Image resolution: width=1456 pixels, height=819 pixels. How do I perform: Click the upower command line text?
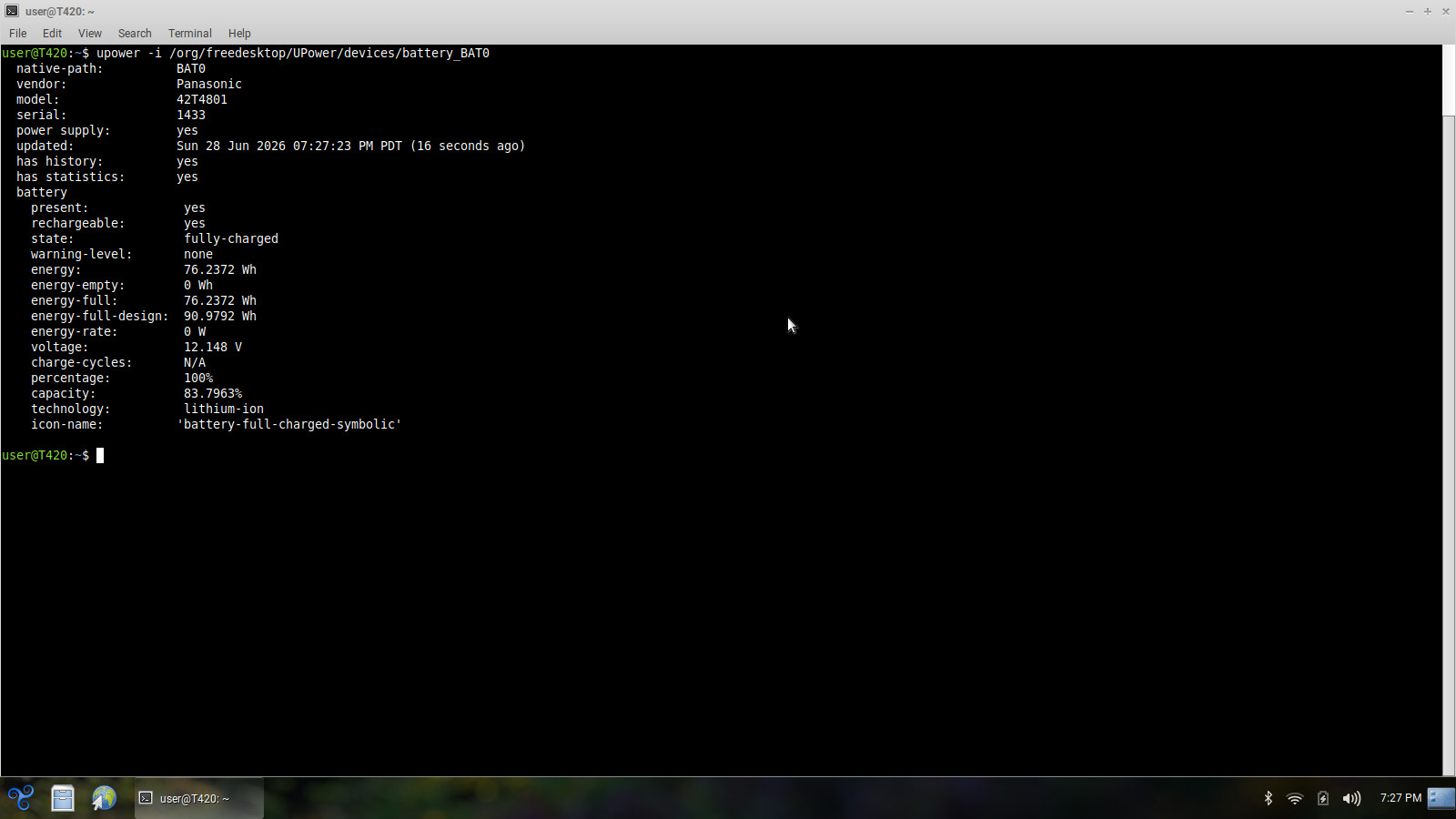(293, 53)
